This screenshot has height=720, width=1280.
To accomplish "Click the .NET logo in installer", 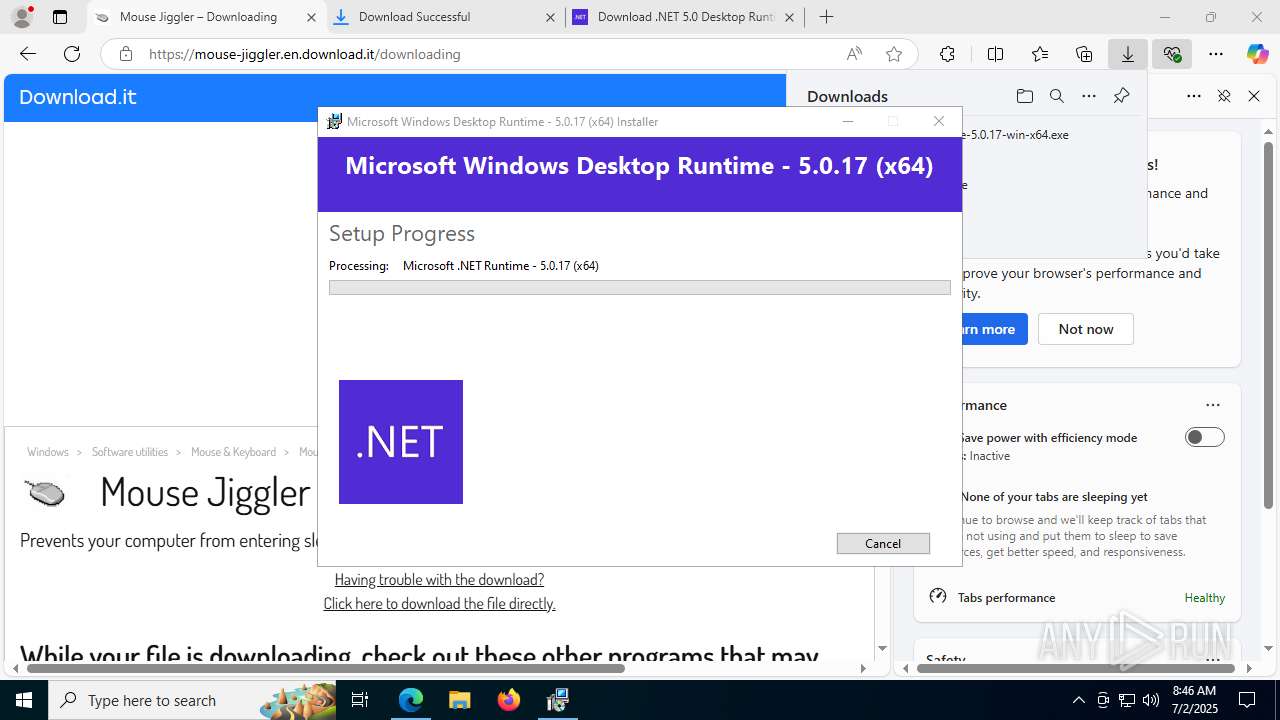I will point(401,442).
